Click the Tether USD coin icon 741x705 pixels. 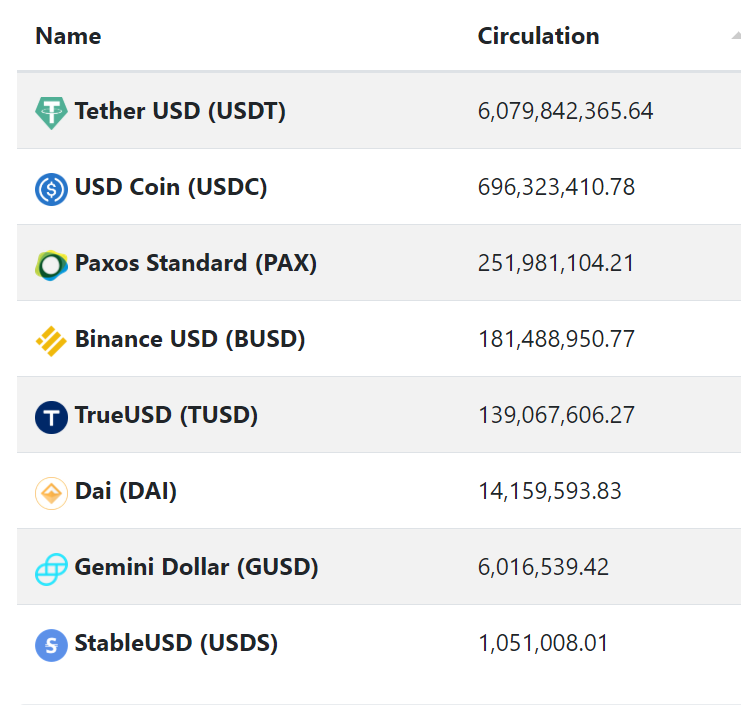(51, 112)
